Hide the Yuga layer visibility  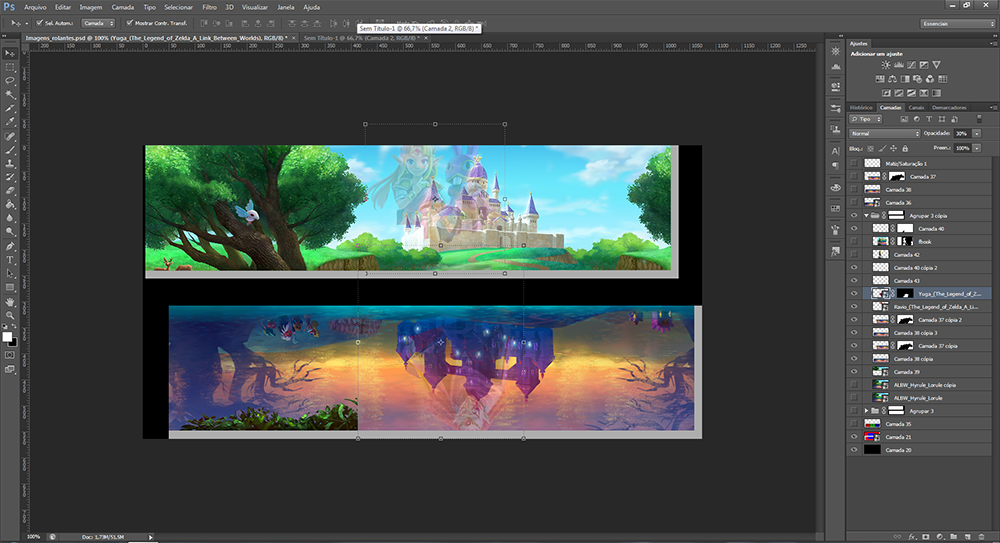click(x=854, y=294)
